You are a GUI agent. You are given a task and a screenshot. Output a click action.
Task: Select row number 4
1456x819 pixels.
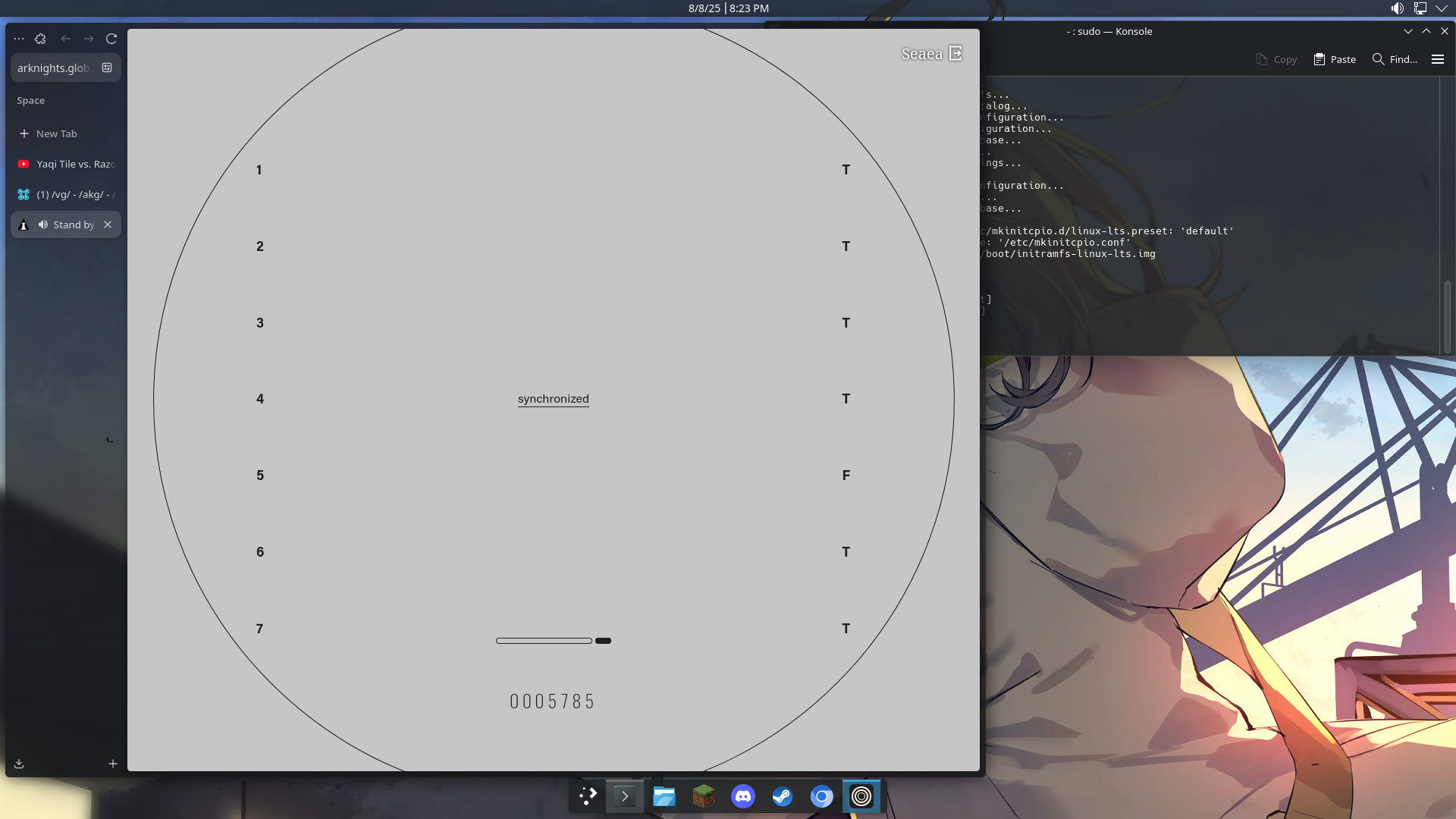(x=260, y=399)
